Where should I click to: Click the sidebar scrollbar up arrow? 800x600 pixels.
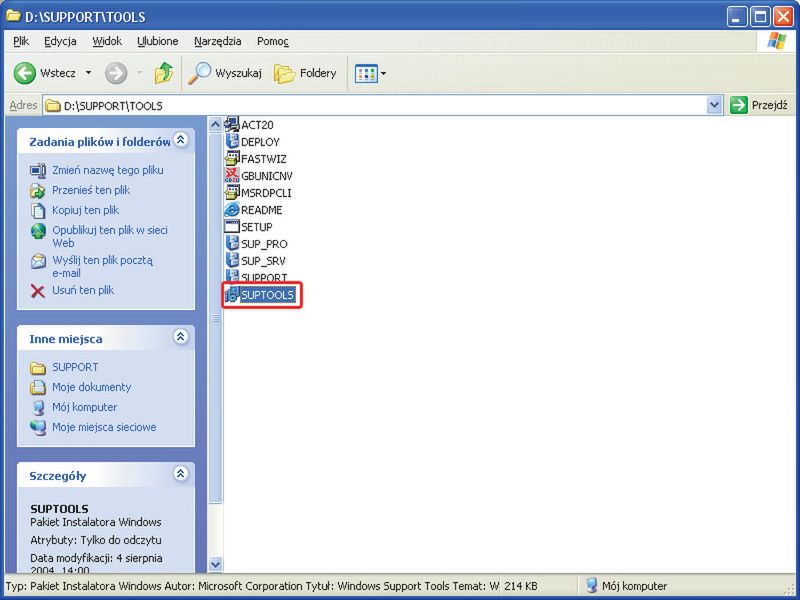click(215, 124)
